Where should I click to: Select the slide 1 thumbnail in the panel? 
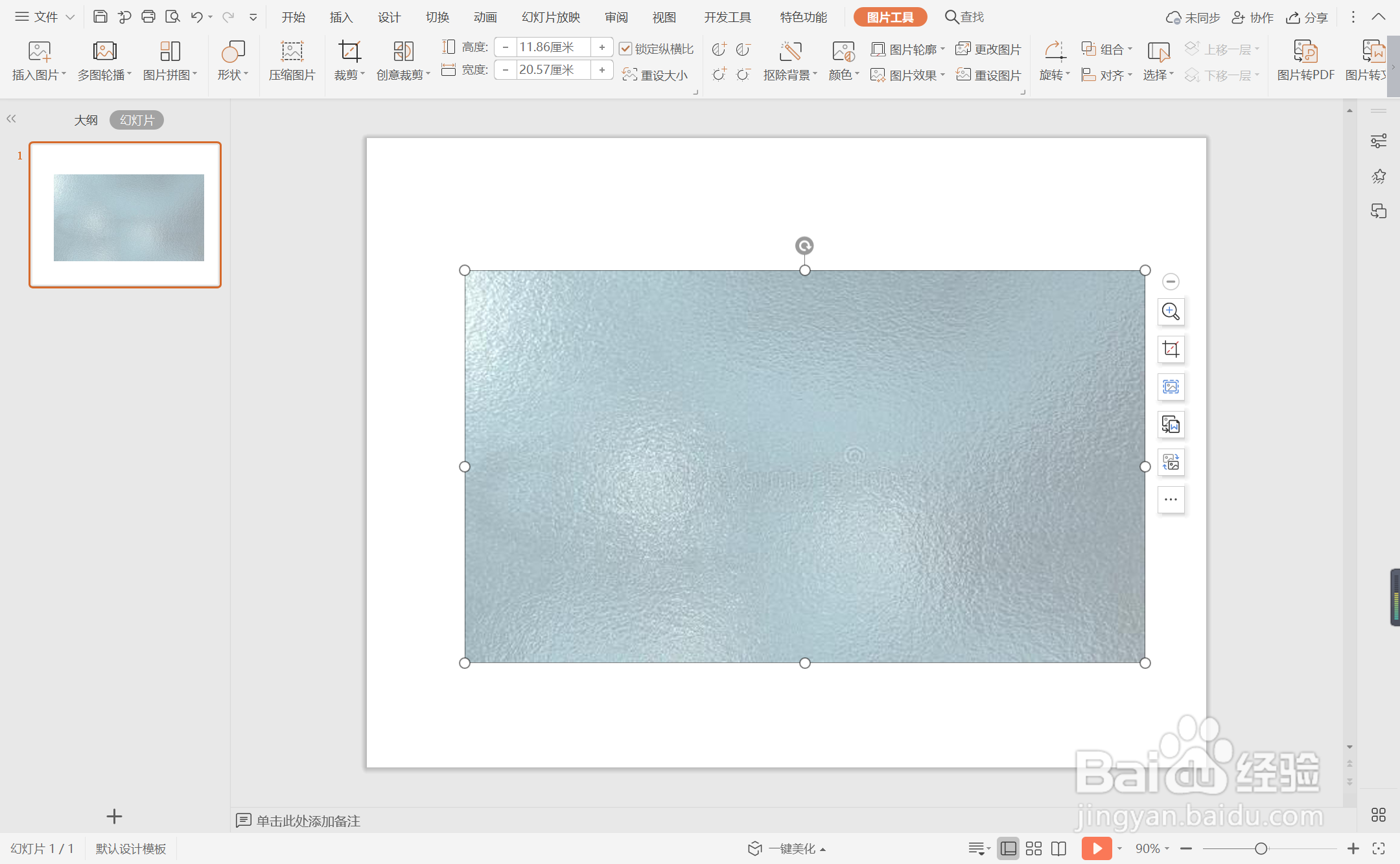pyautogui.click(x=125, y=215)
